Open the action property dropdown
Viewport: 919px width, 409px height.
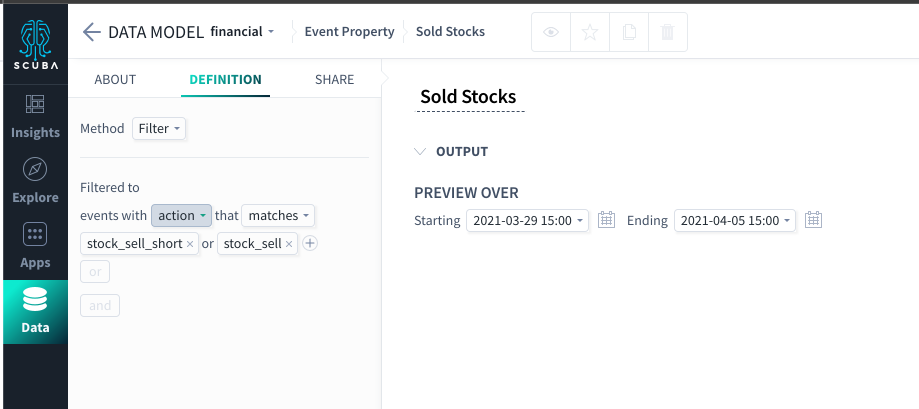pos(182,216)
